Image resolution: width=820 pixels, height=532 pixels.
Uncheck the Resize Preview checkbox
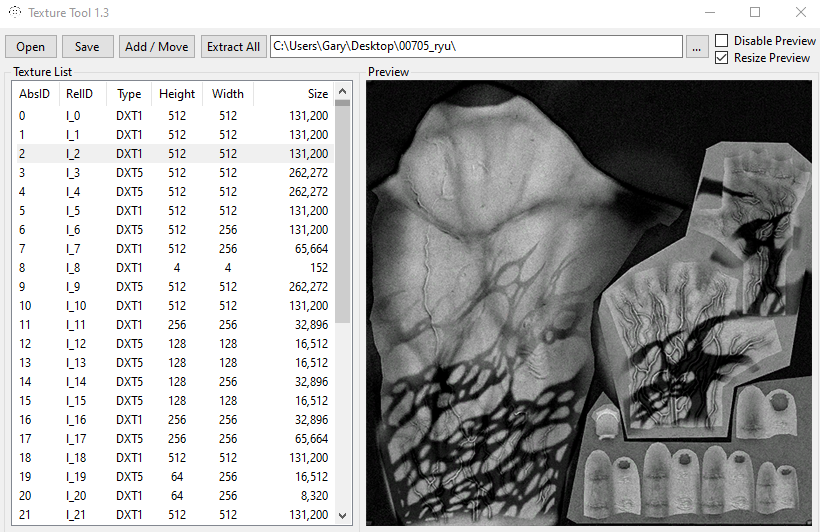point(722,58)
